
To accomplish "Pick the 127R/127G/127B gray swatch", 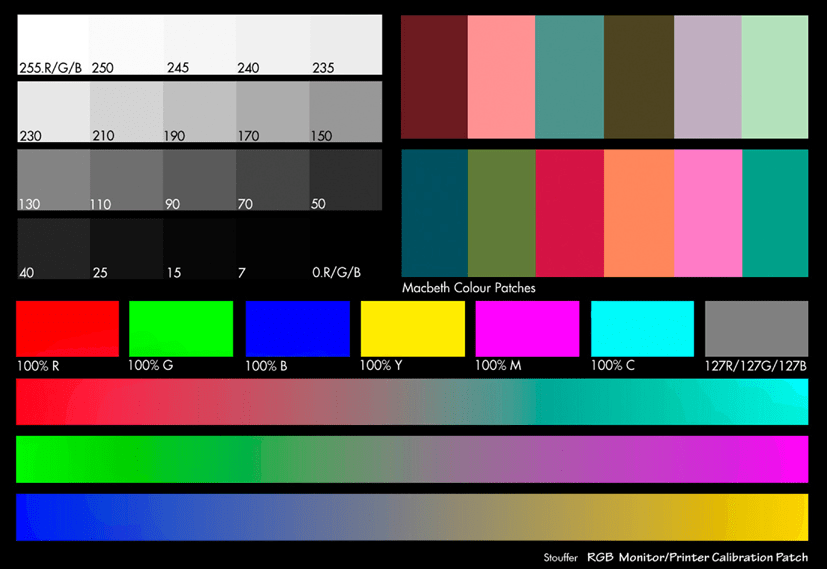I will tap(756, 328).
